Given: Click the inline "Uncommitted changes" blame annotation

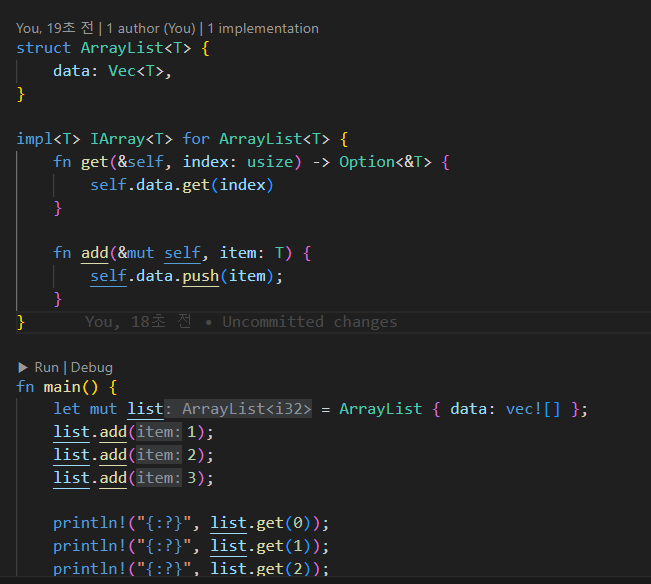Looking at the screenshot, I should [x=309, y=322].
